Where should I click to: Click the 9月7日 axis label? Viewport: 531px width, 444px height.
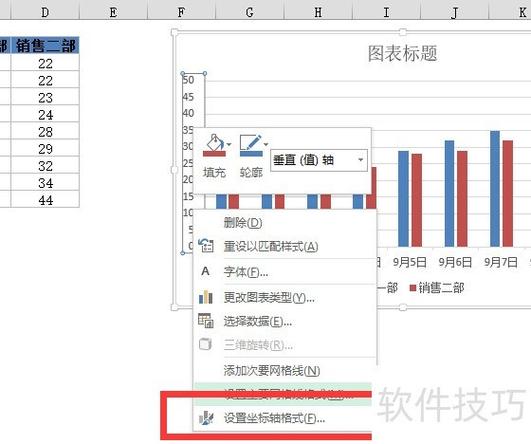[501, 262]
